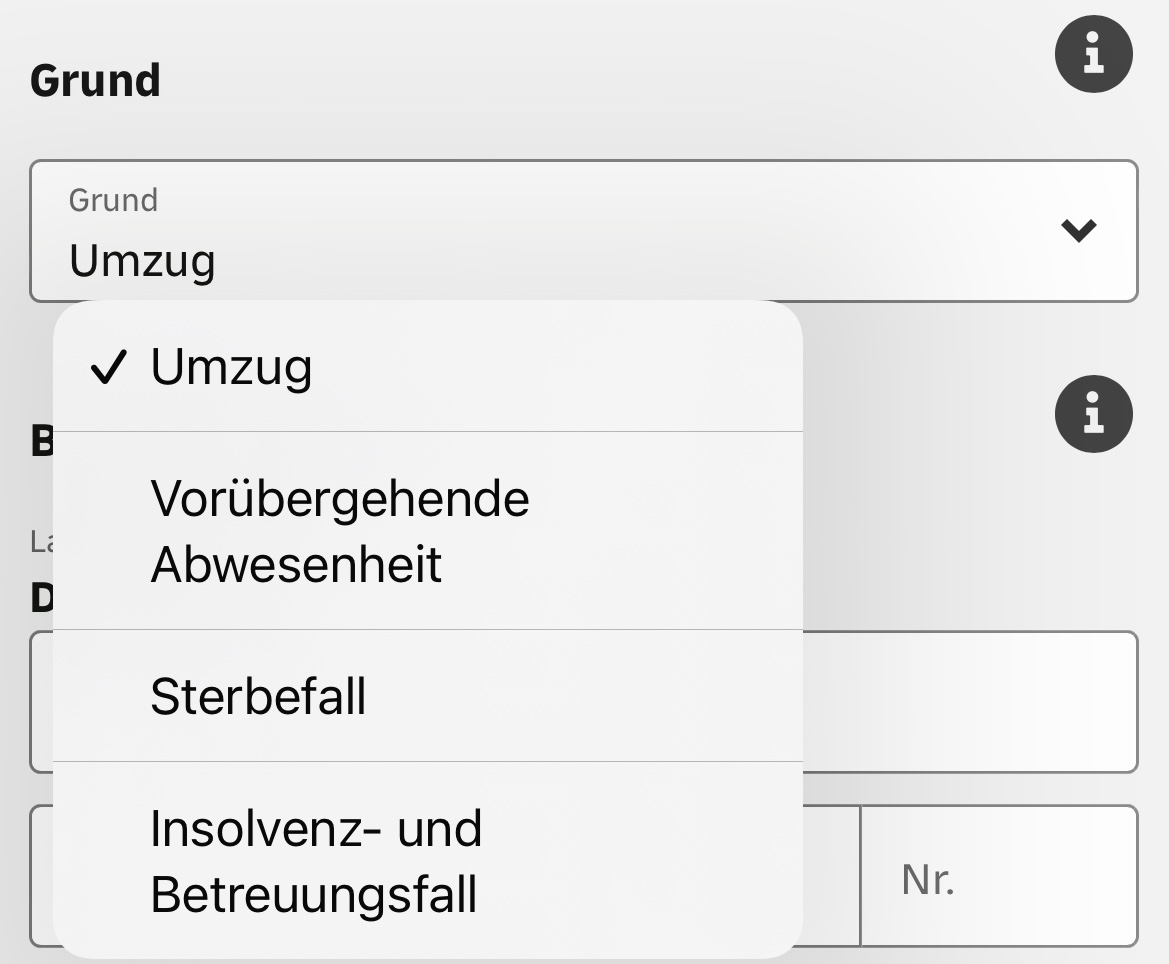This screenshot has height=964, width=1169.
Task: Select Sterbefall as the reason
Action: tap(428, 696)
